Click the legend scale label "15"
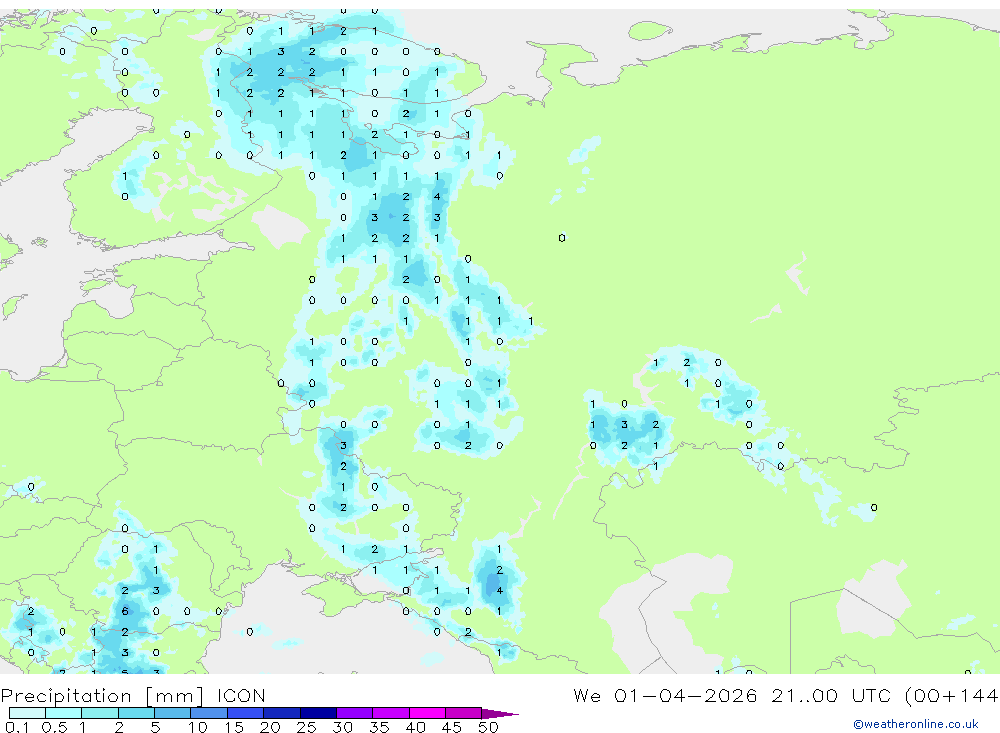 point(234,727)
